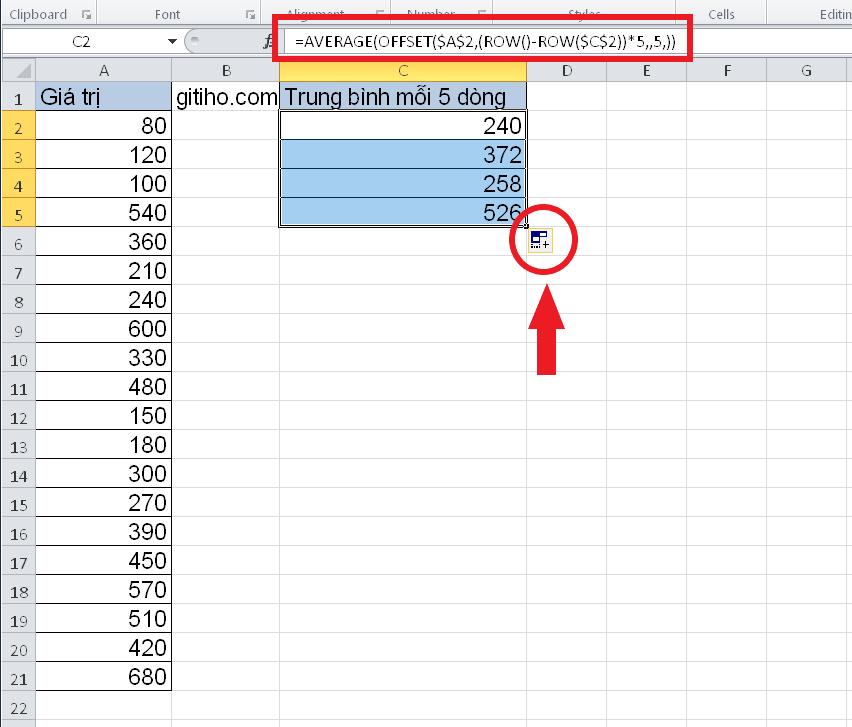Click cell A20 with value 420
The image size is (852, 727).
(104, 648)
